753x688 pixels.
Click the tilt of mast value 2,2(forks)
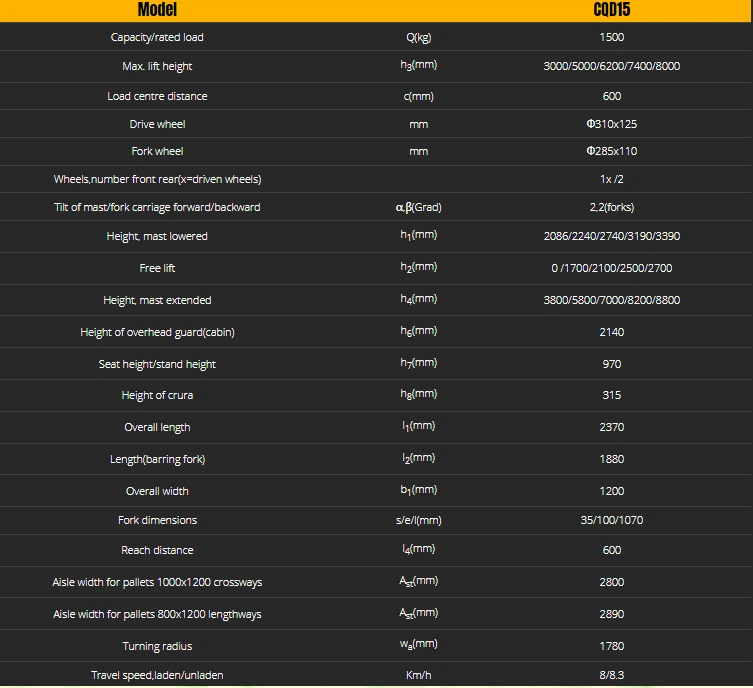[612, 207]
